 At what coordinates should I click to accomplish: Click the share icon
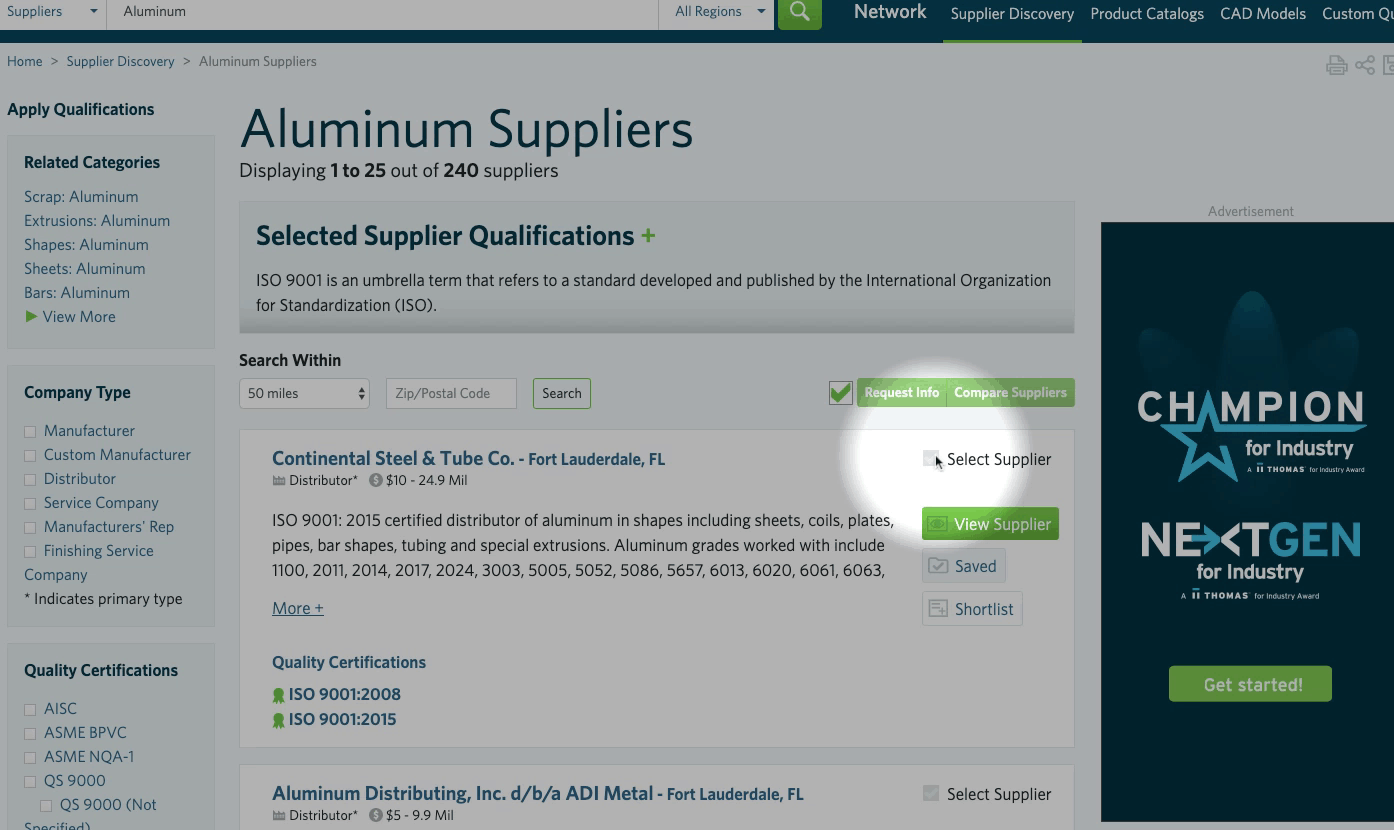pyautogui.click(x=1365, y=66)
